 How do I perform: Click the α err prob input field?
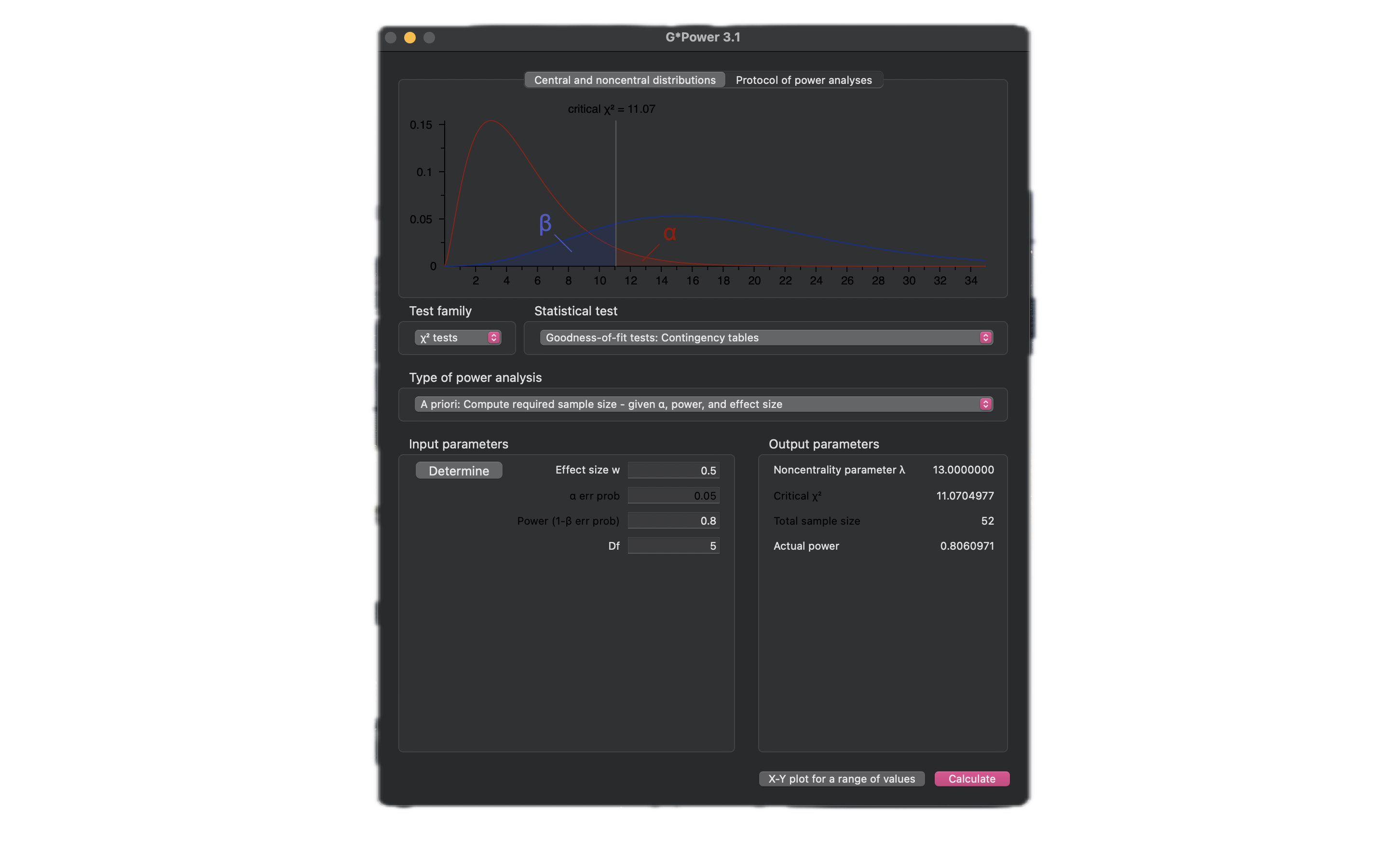[673, 495]
